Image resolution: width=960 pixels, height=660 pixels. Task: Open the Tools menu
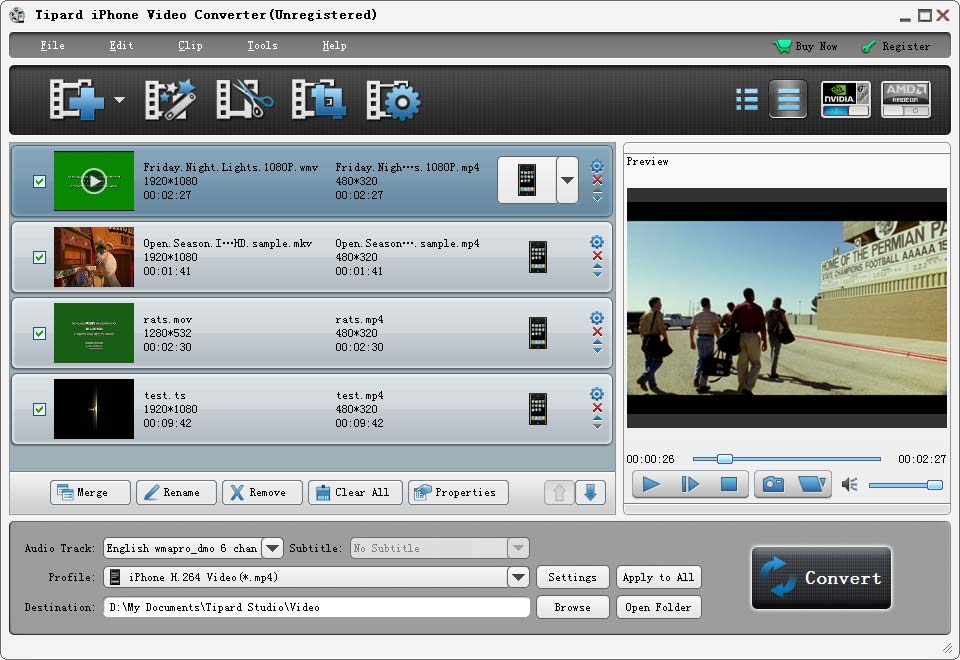[x=262, y=45]
